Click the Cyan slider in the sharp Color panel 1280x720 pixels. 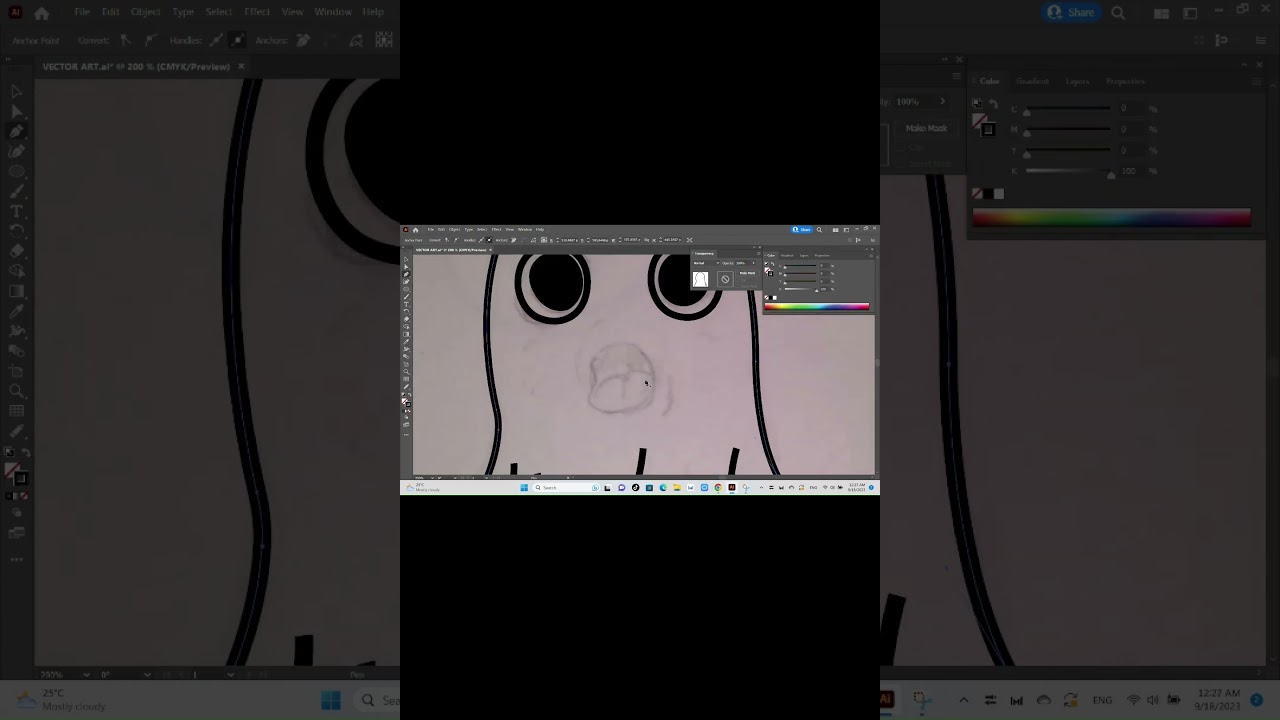801,266
